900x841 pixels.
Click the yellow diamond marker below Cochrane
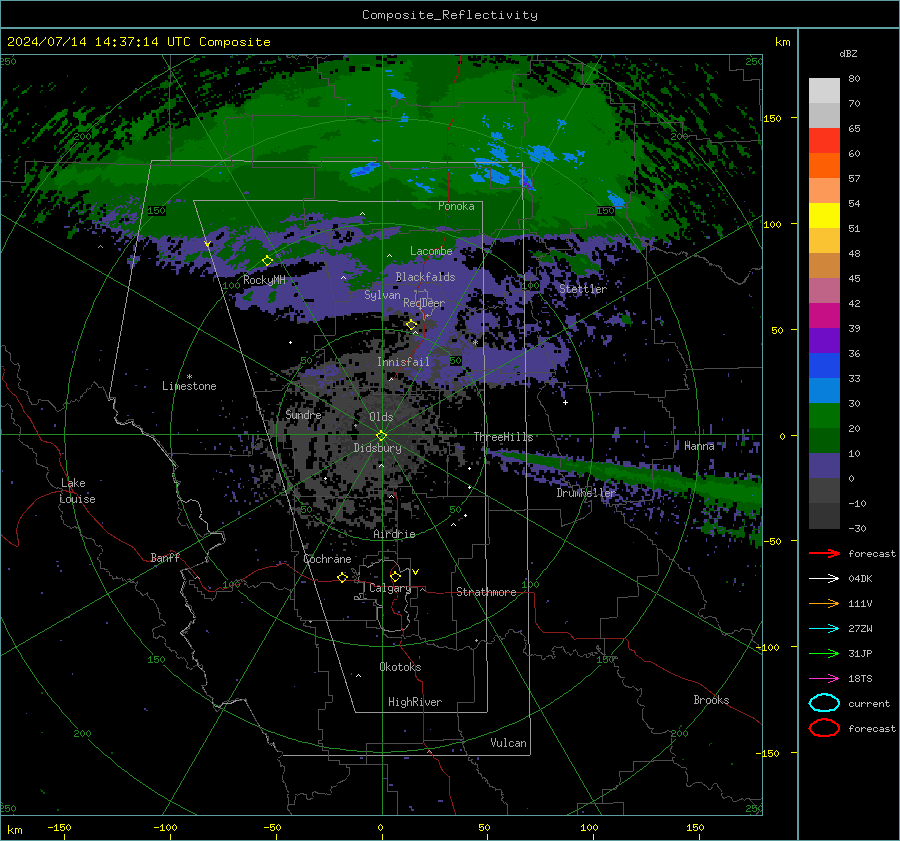343,577
